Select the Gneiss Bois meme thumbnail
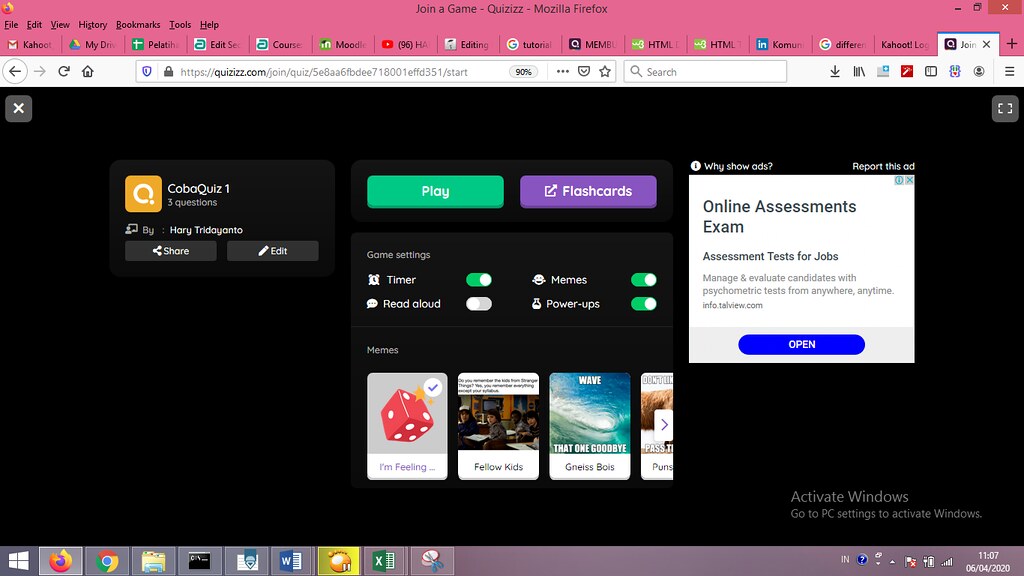Screen dimensions: 1024x576 (590, 426)
